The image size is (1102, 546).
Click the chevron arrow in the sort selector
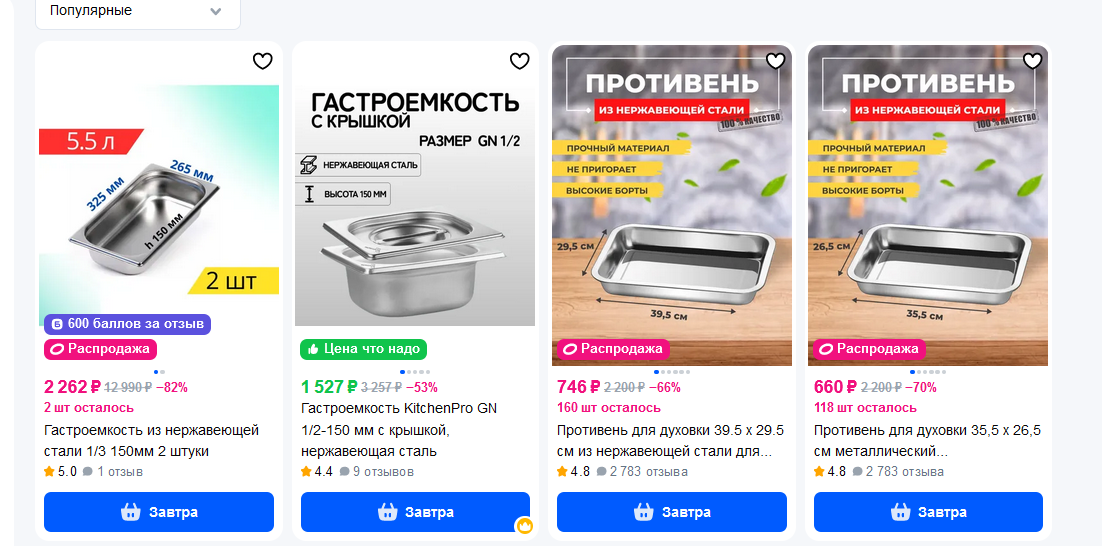(x=216, y=11)
